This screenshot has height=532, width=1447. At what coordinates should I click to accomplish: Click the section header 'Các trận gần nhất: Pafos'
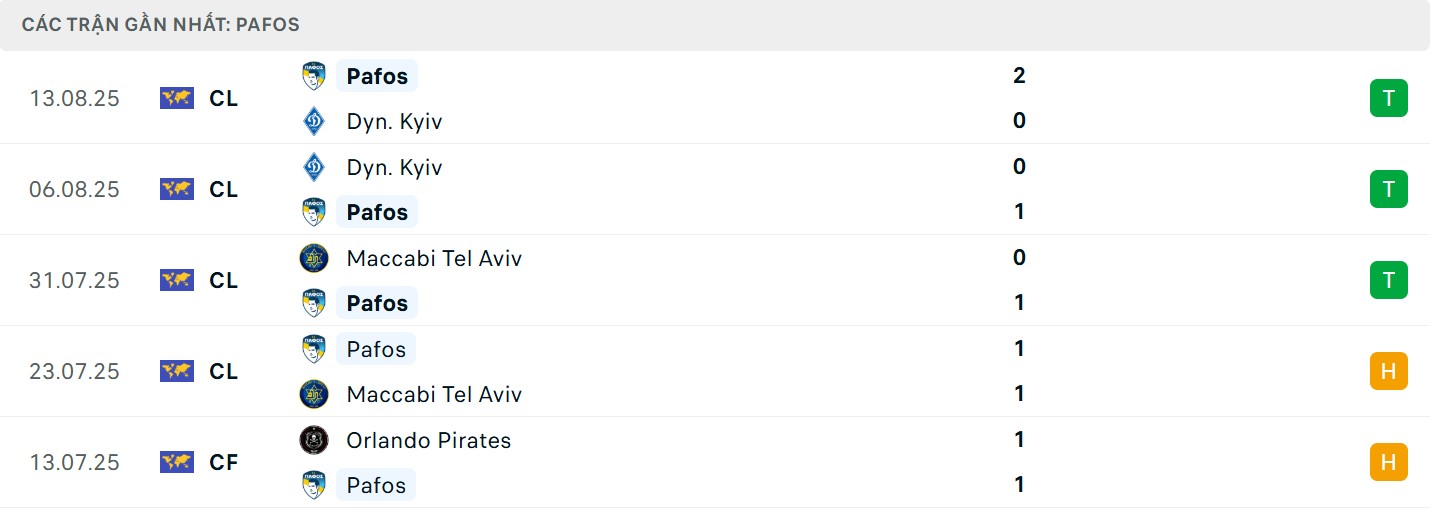161,24
